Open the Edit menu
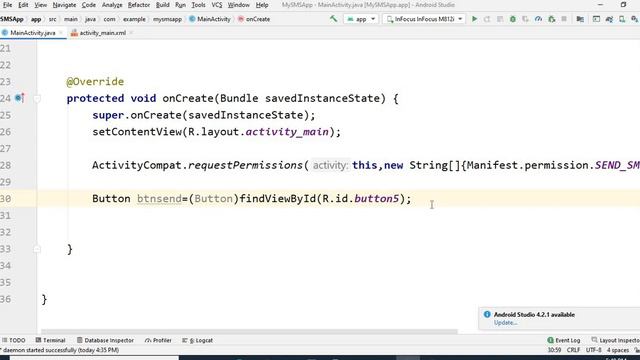 click(23, 5)
